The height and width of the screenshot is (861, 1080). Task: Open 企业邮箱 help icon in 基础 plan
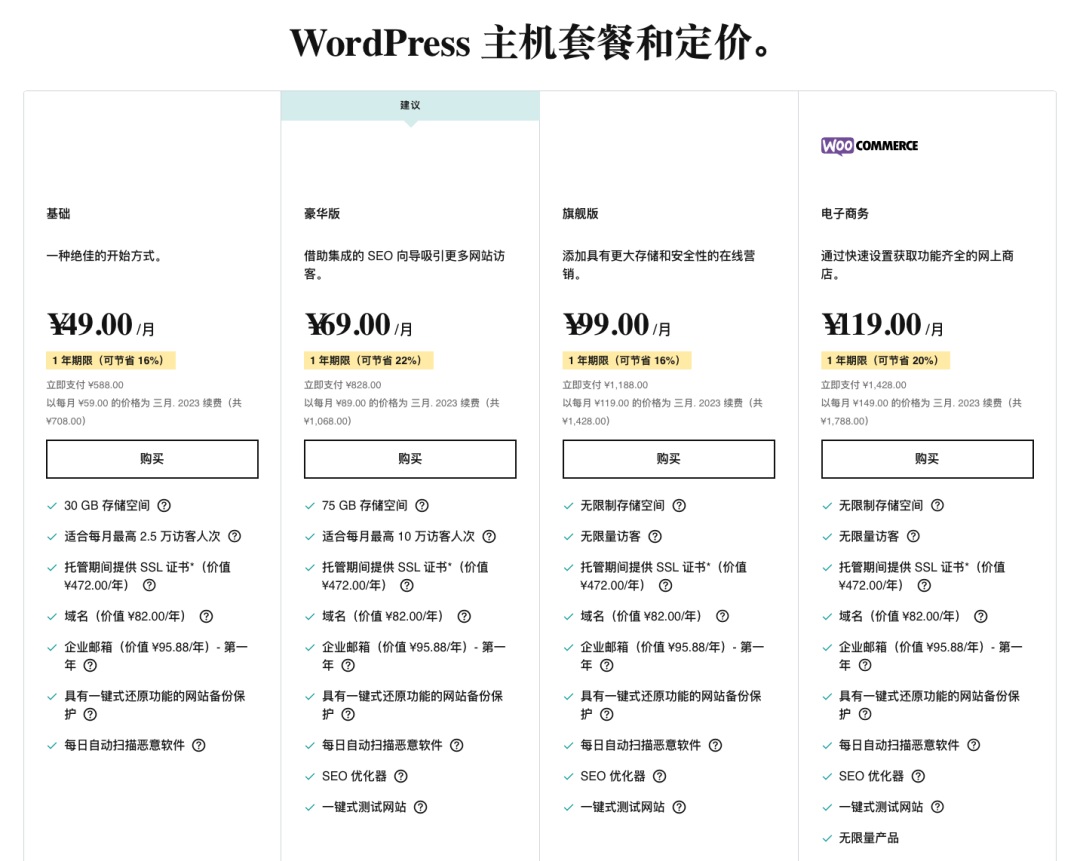[90, 665]
